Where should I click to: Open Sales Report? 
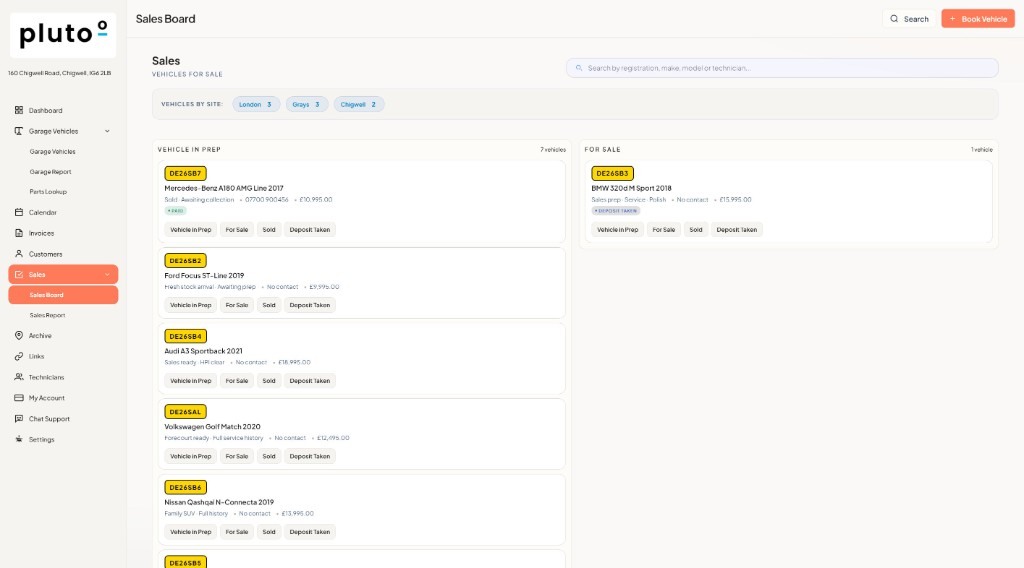(x=47, y=315)
